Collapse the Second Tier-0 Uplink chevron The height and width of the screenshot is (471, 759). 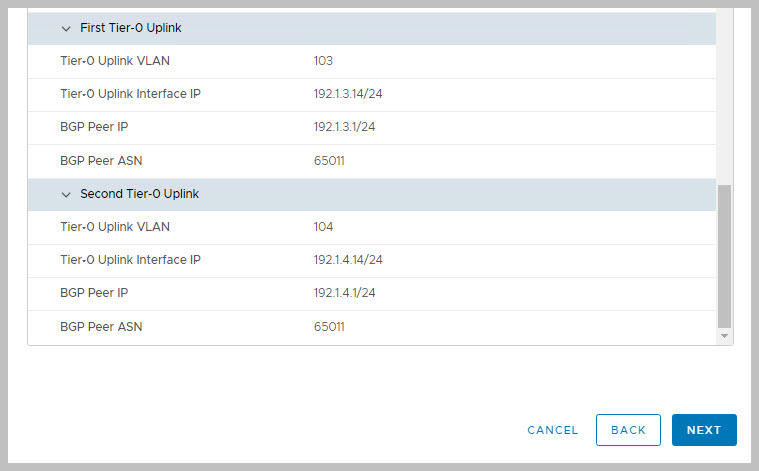tap(66, 194)
